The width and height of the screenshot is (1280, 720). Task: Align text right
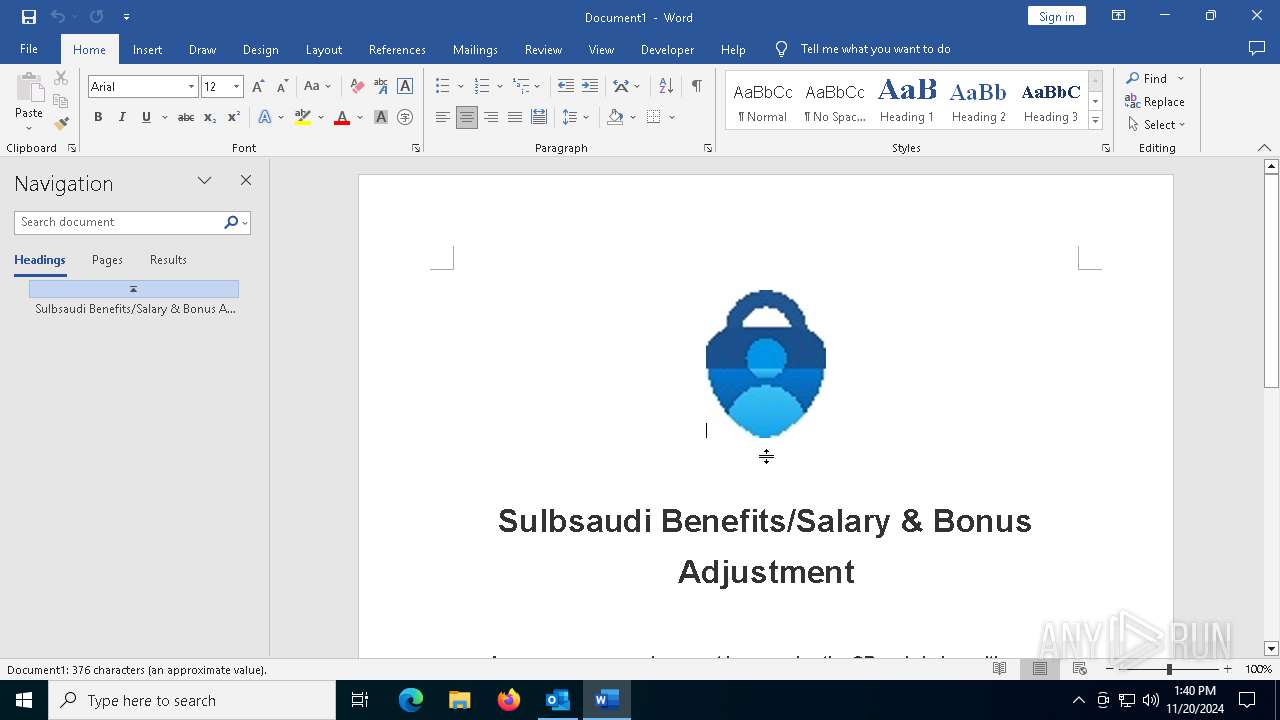491,117
